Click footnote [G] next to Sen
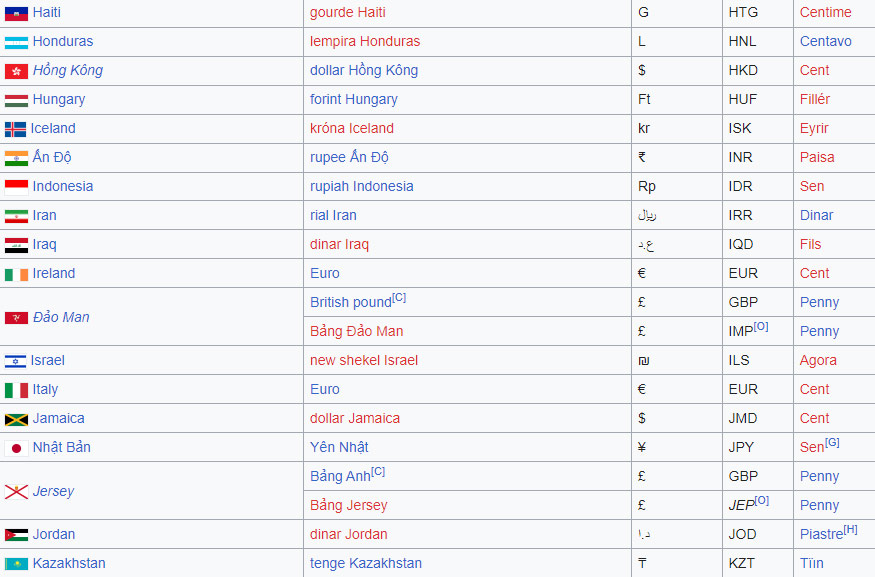Image resolution: width=875 pixels, height=577 pixels. pyautogui.click(x=832, y=442)
